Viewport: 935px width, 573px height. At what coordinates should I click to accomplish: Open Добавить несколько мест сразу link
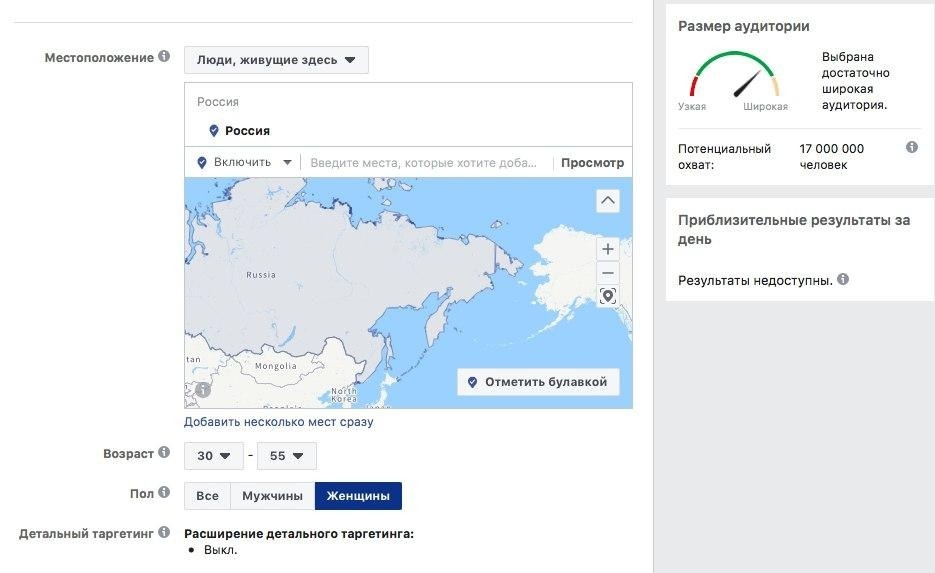click(278, 422)
